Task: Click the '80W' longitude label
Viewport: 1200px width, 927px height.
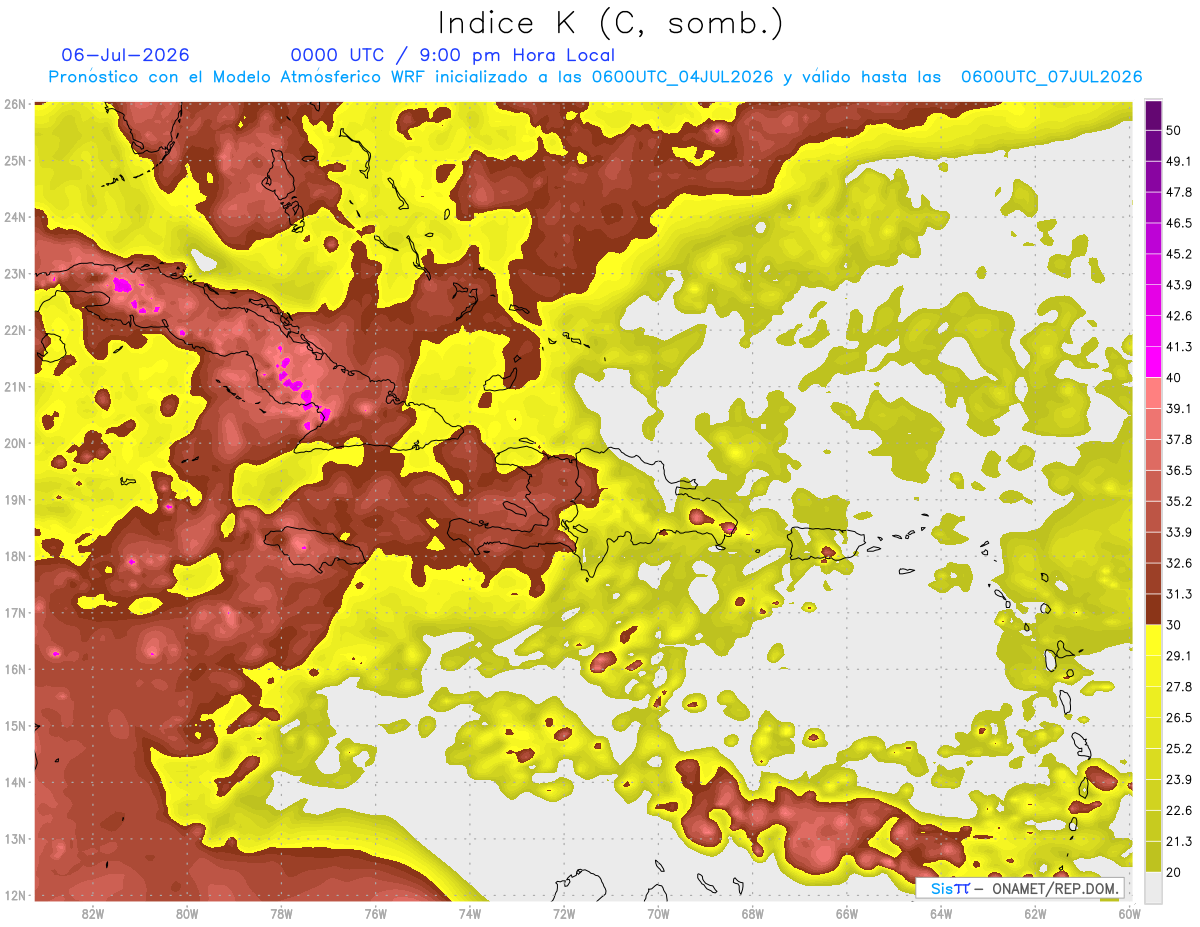Action: point(187,913)
